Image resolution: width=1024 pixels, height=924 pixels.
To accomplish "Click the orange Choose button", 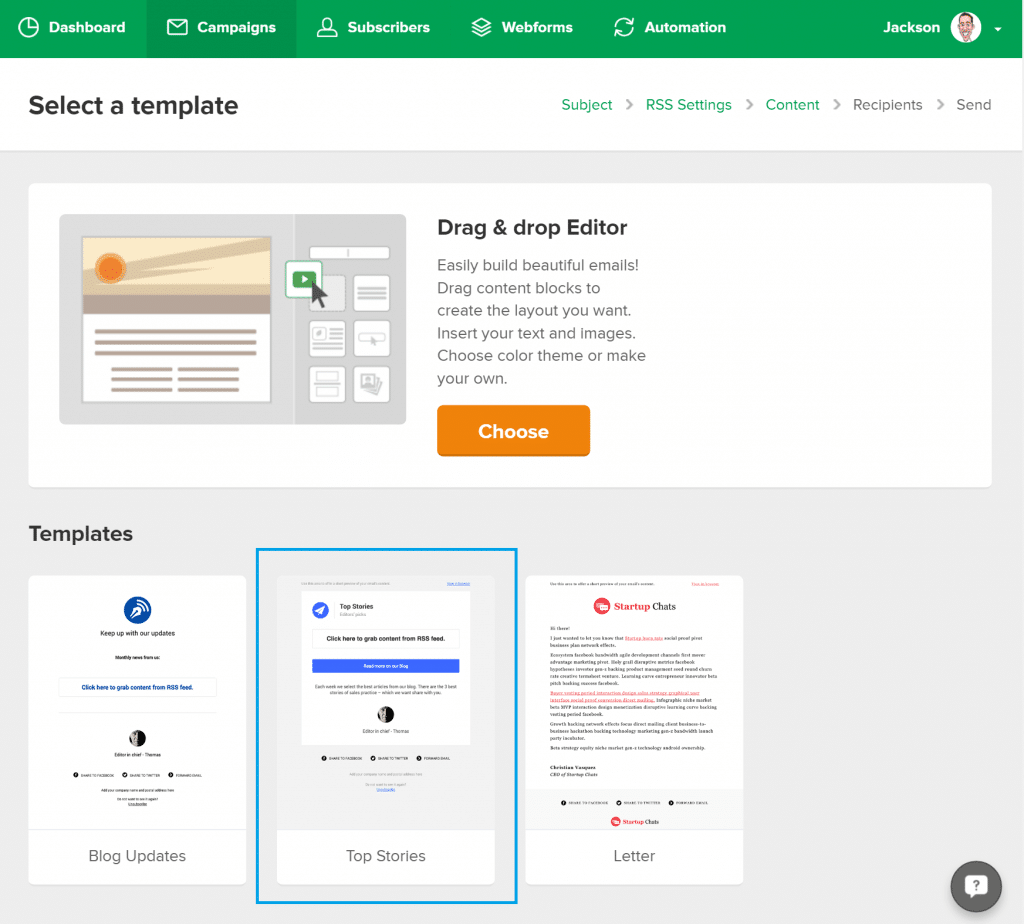I will point(513,431).
